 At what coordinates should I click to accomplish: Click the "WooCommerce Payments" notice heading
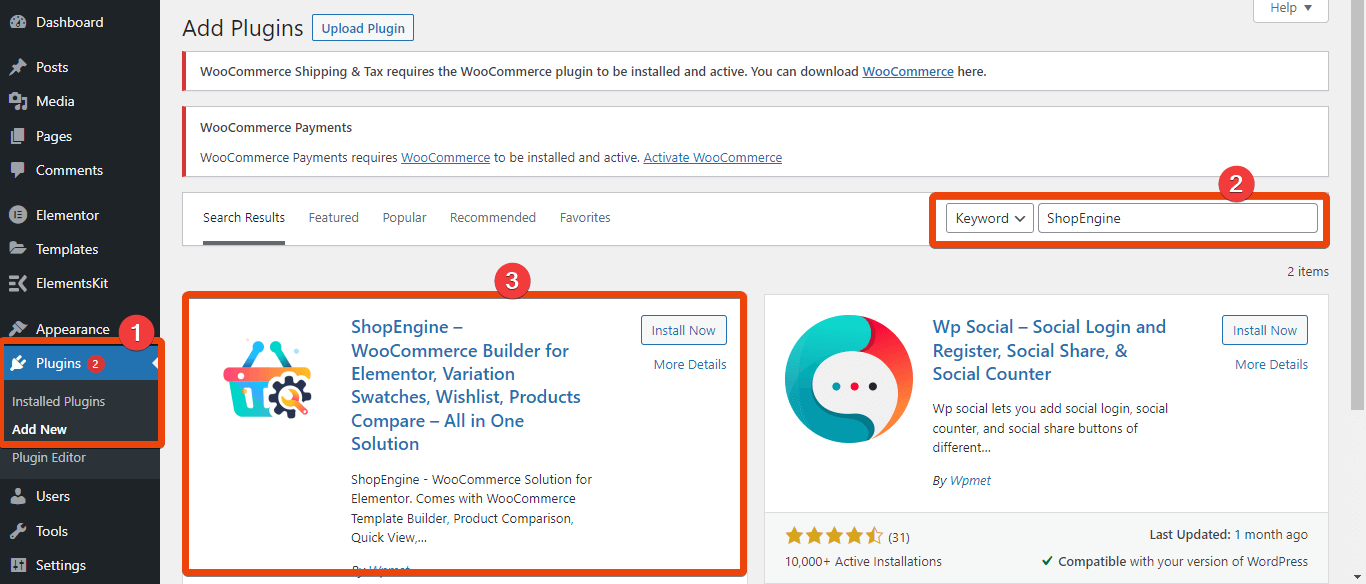tap(276, 128)
